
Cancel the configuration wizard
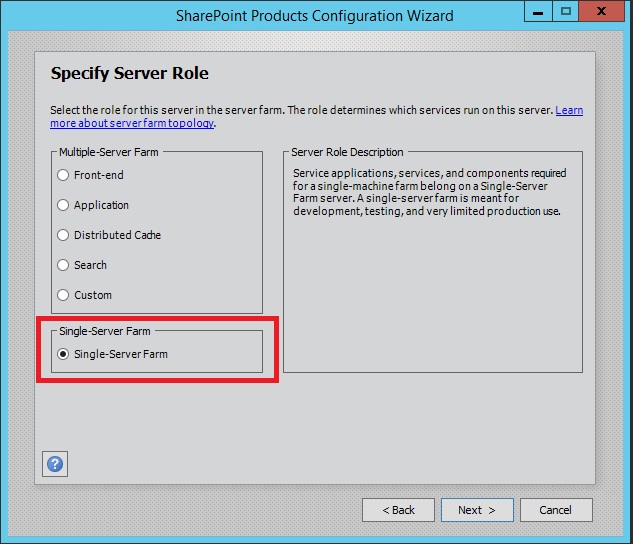tap(556, 510)
